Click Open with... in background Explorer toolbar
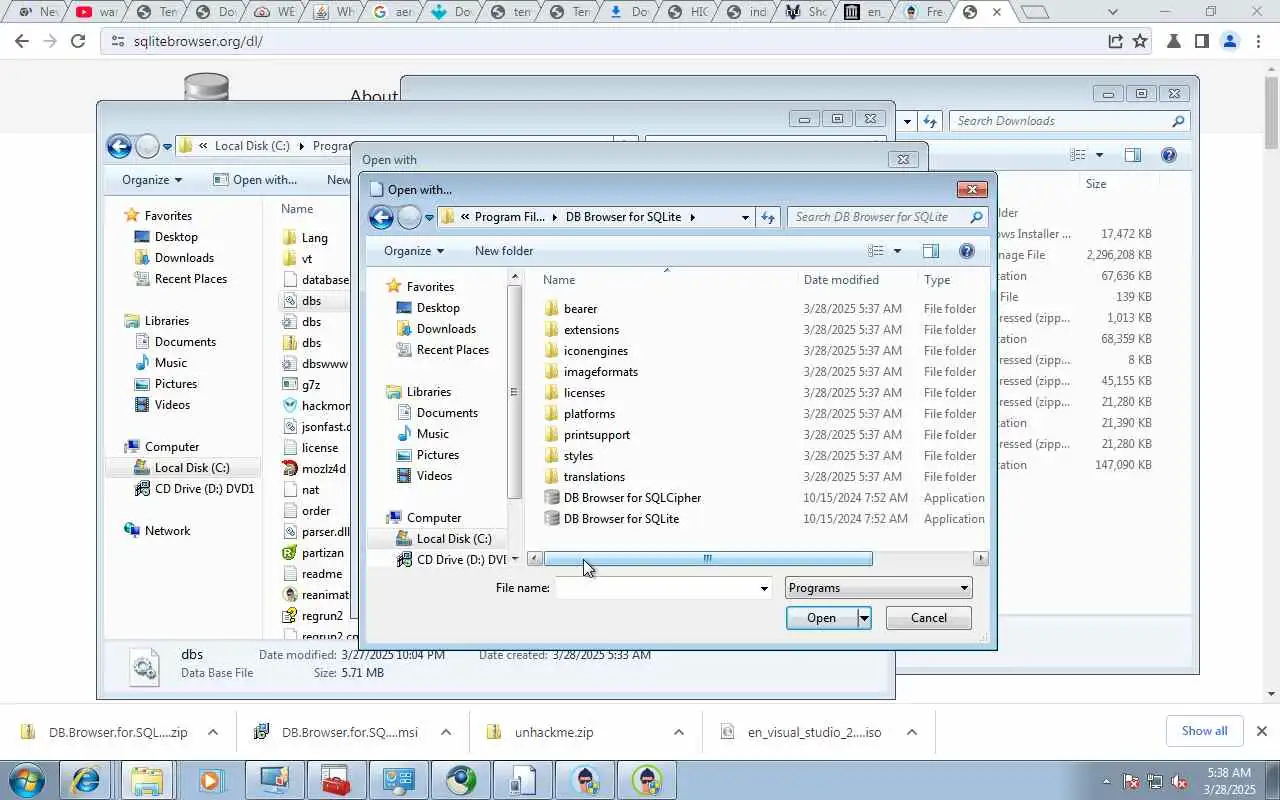This screenshot has width=1280, height=800. point(255,180)
